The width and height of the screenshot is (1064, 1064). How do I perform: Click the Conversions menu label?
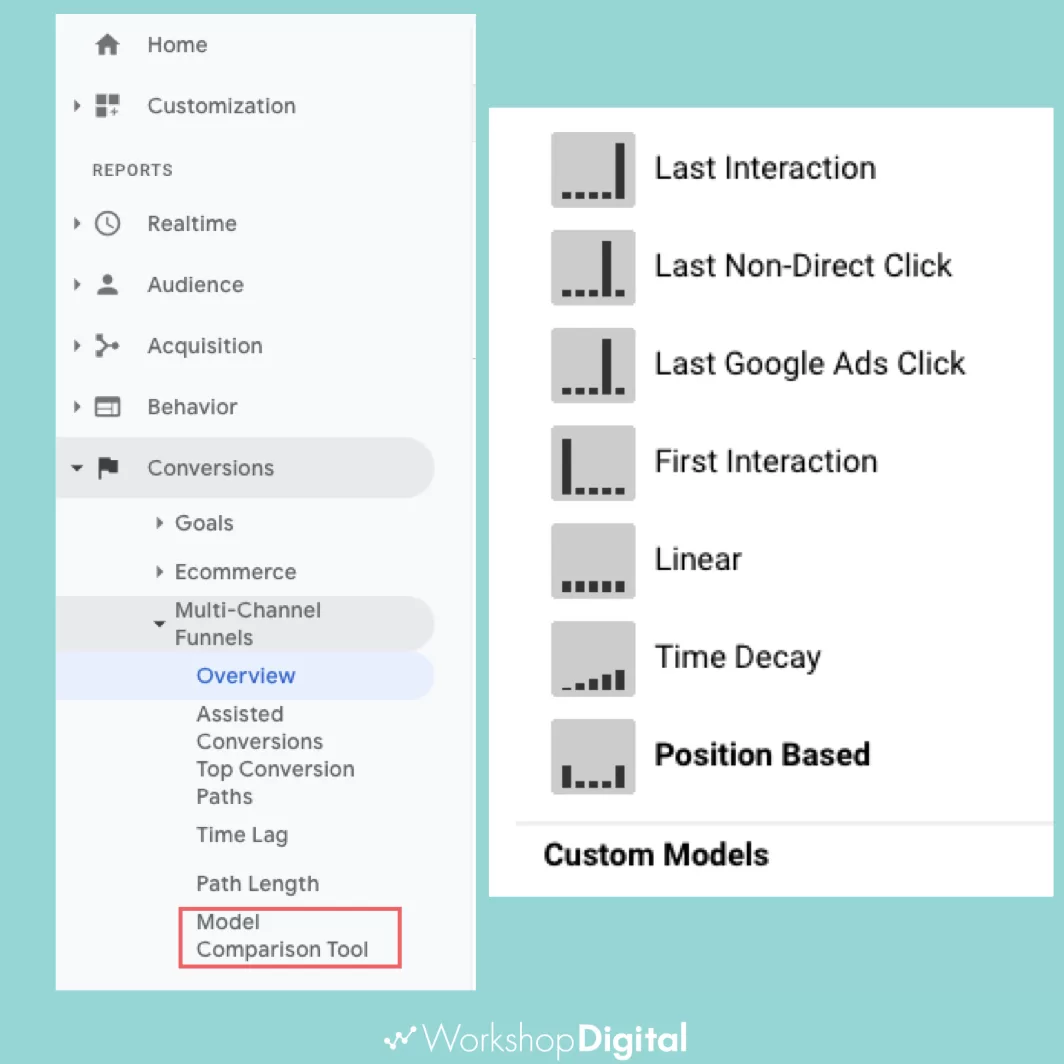click(211, 468)
